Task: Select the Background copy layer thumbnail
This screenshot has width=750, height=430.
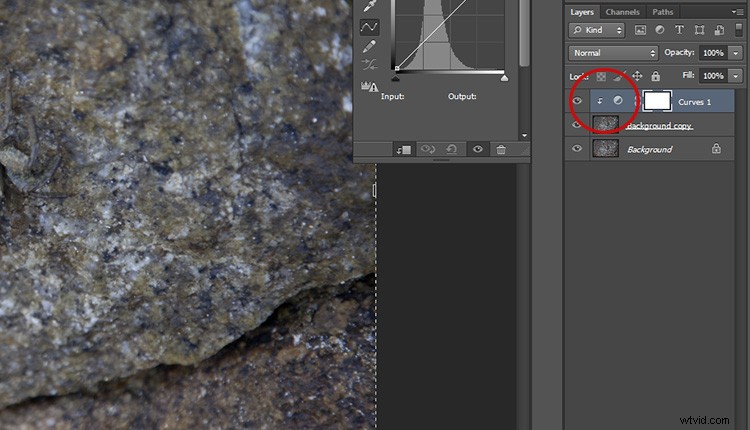Action: tap(606, 124)
